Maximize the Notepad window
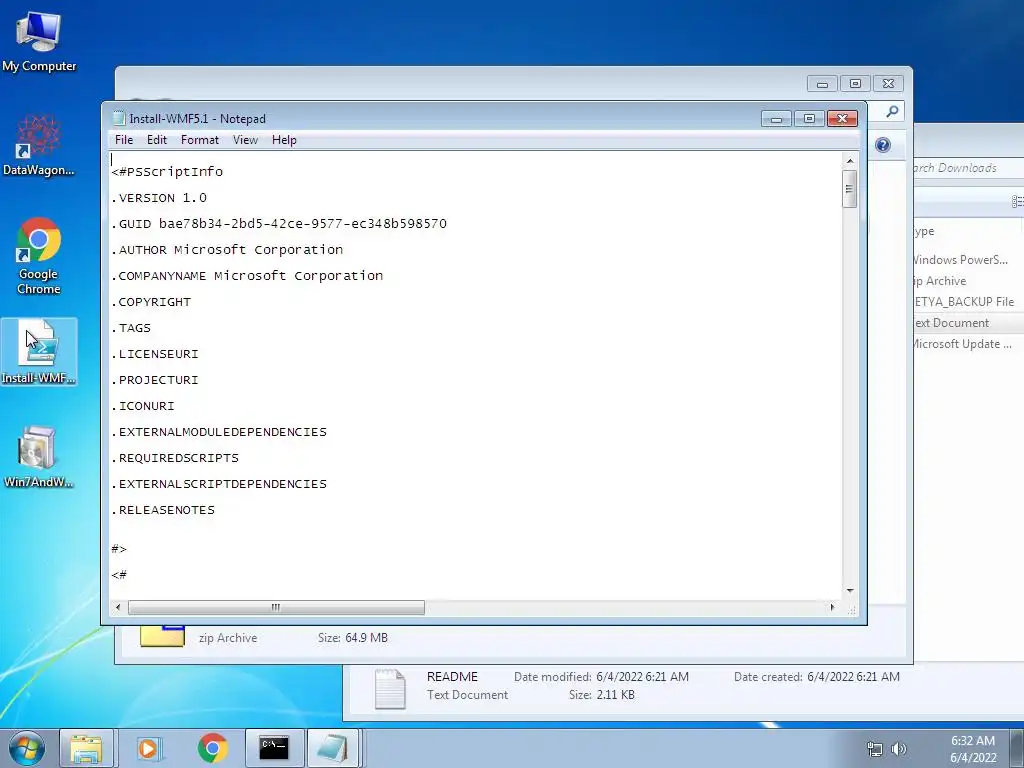The width and height of the screenshot is (1024, 768). (809, 118)
